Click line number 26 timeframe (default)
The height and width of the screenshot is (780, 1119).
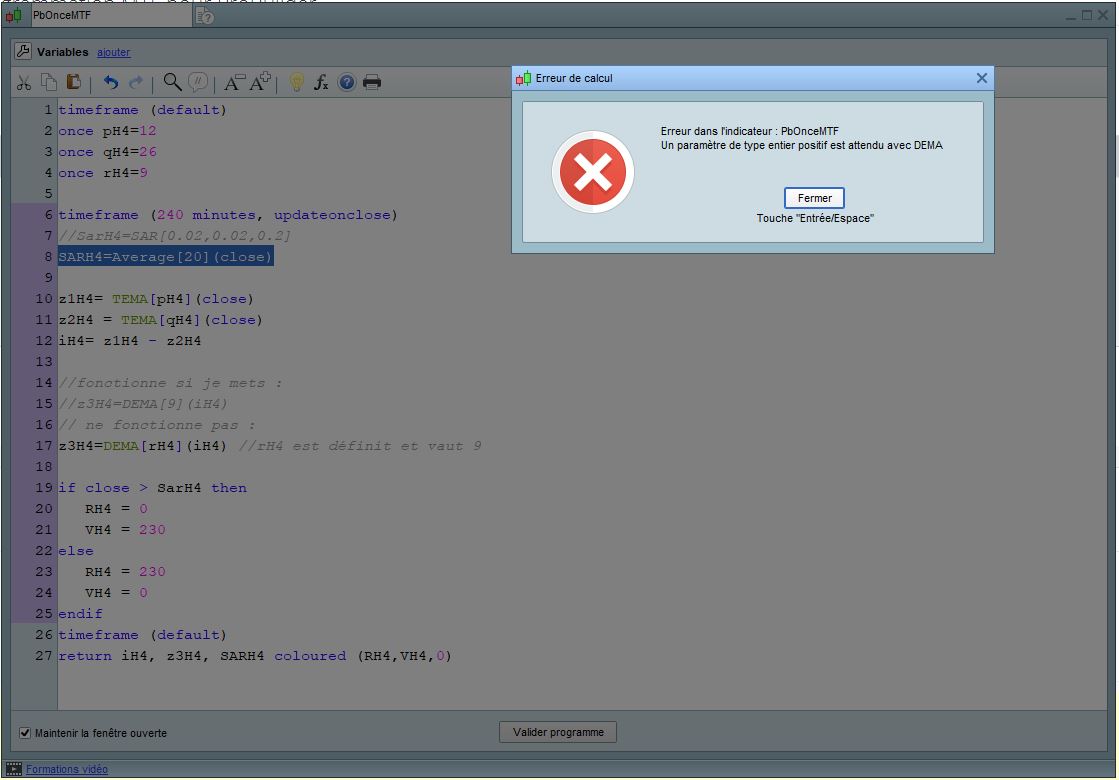(142, 635)
